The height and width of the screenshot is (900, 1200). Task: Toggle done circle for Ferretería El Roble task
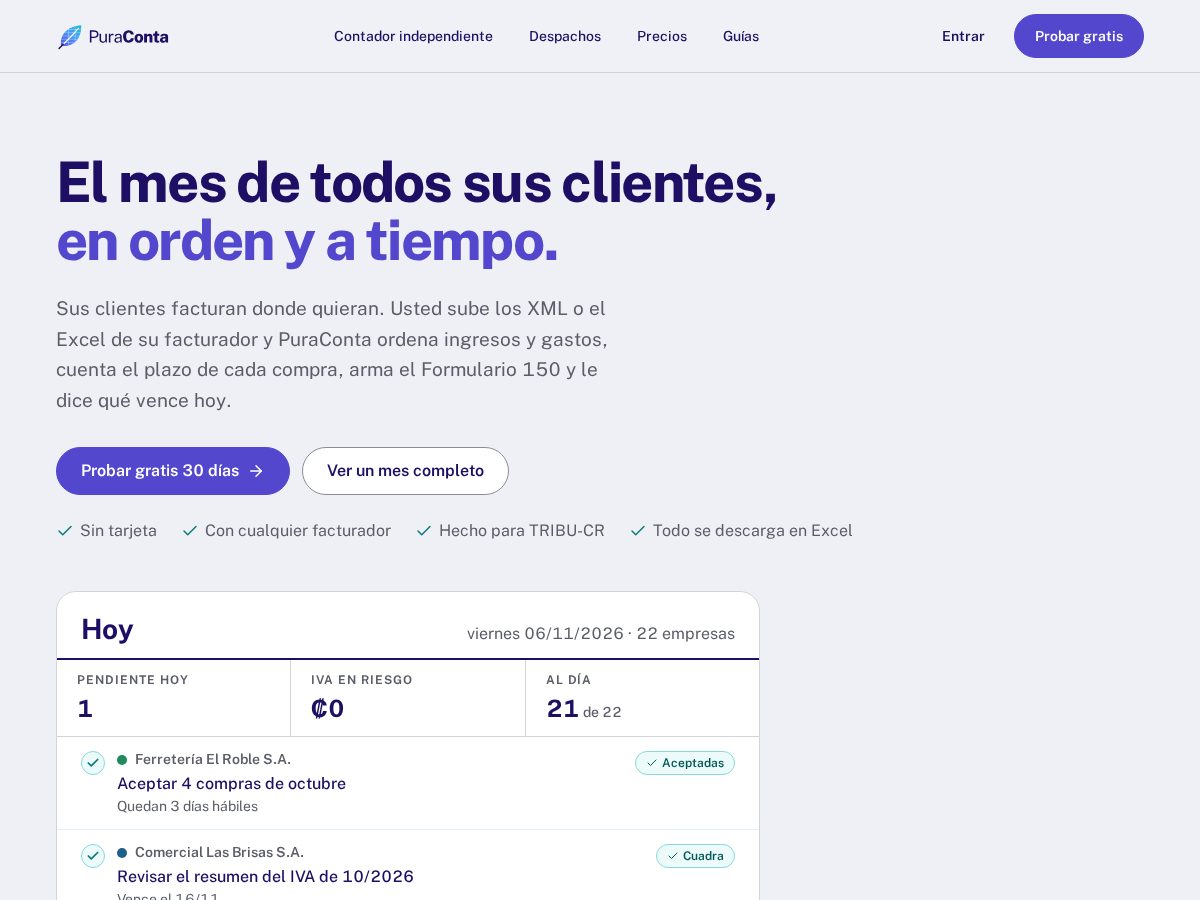[93, 763]
